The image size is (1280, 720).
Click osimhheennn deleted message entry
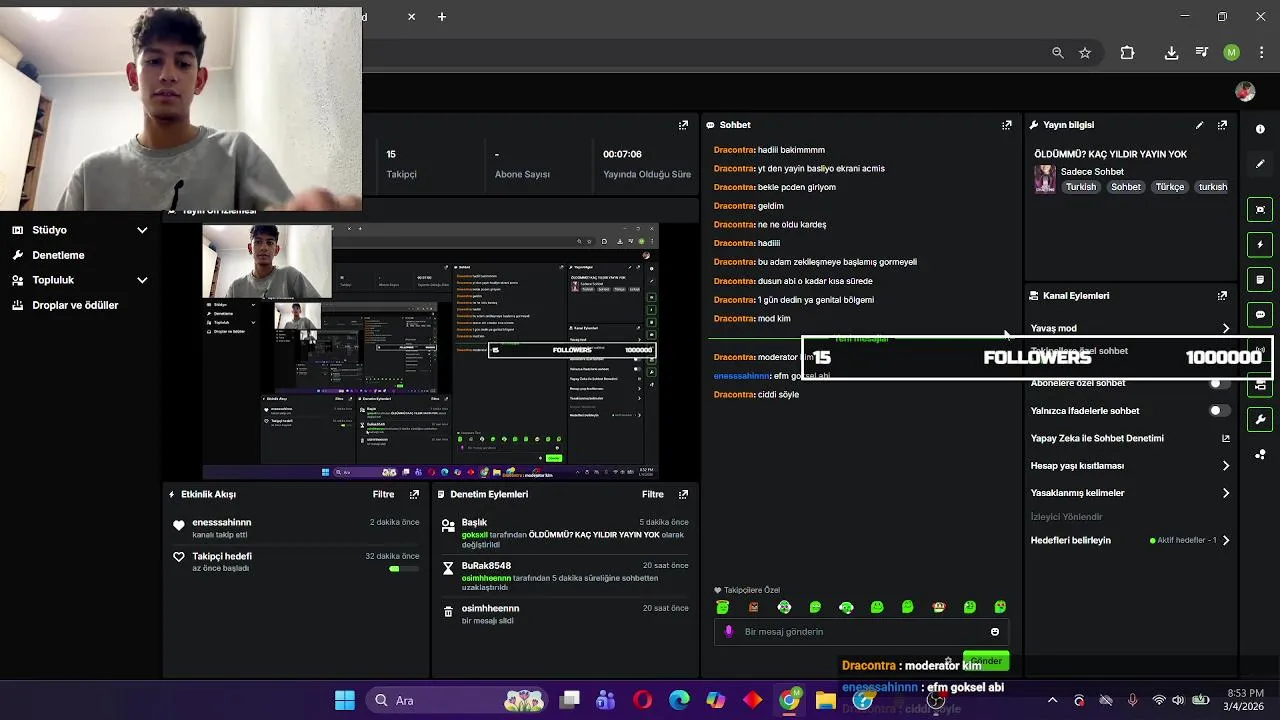point(565,614)
